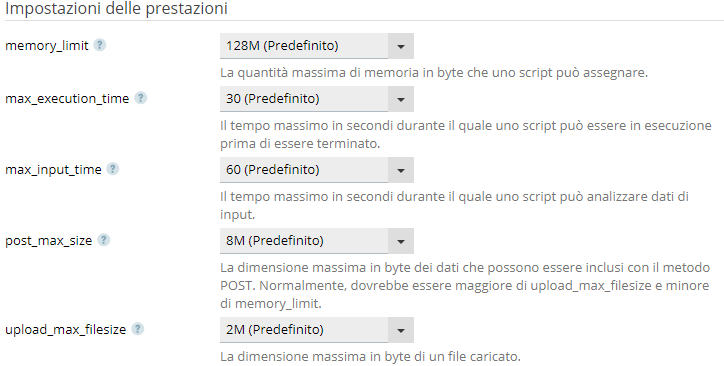This screenshot has width=724, height=366.
Task: Expand the memory_limit dropdown arrow
Action: click(401, 46)
